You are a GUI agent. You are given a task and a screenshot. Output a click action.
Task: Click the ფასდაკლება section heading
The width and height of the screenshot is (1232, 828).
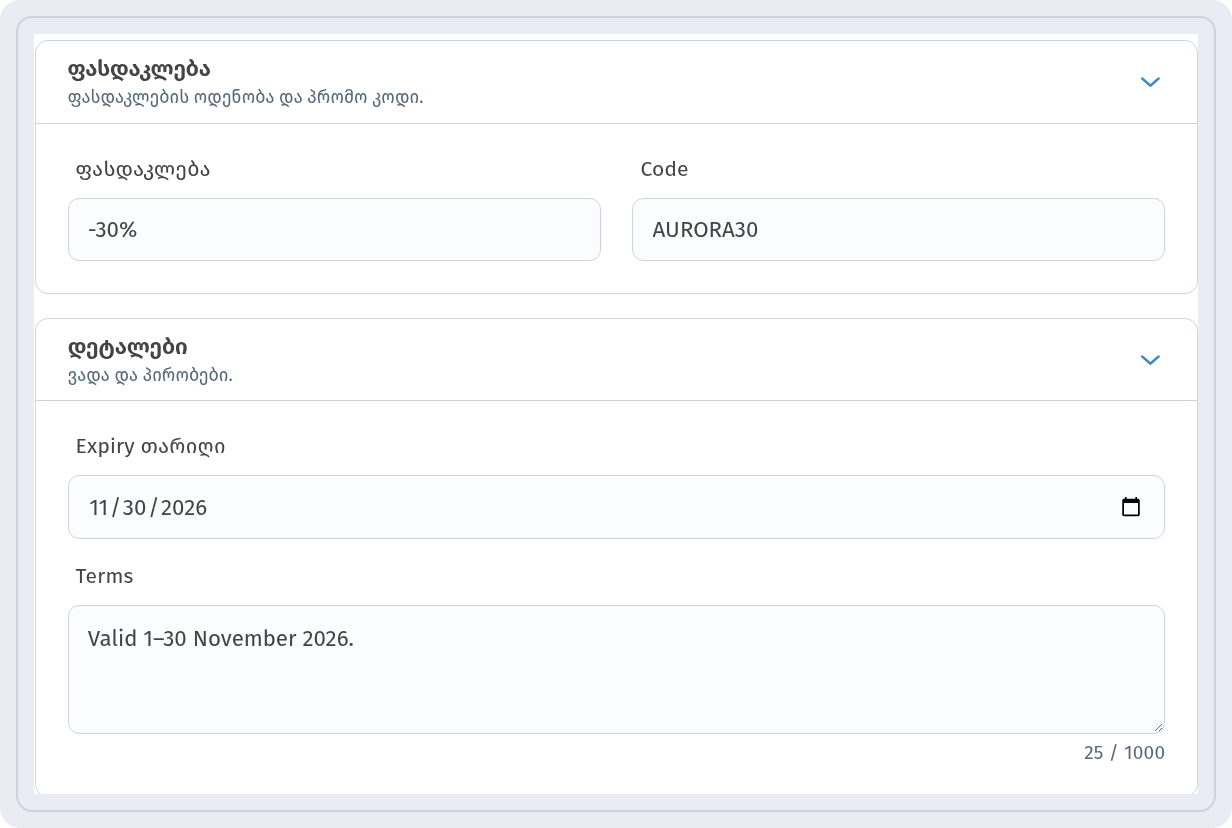pyautogui.click(x=139, y=69)
